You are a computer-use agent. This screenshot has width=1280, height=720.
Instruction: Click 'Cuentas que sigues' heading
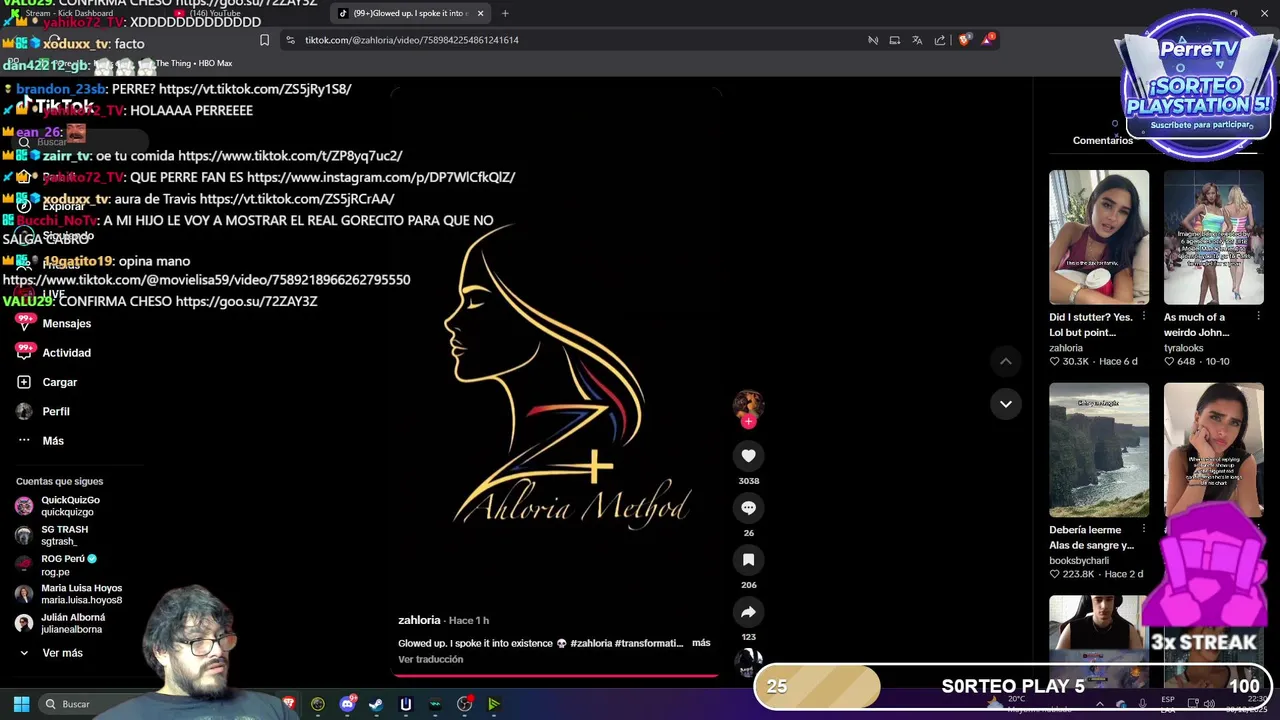click(59, 481)
